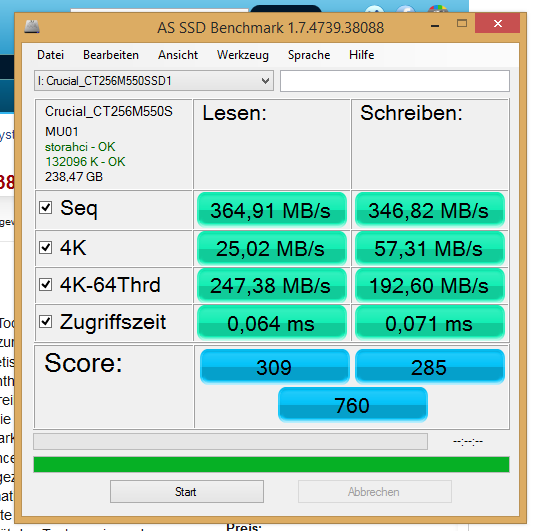Disable the Zugriffszeit test checkbox
The height and width of the screenshot is (531, 546).
[x=46, y=321]
